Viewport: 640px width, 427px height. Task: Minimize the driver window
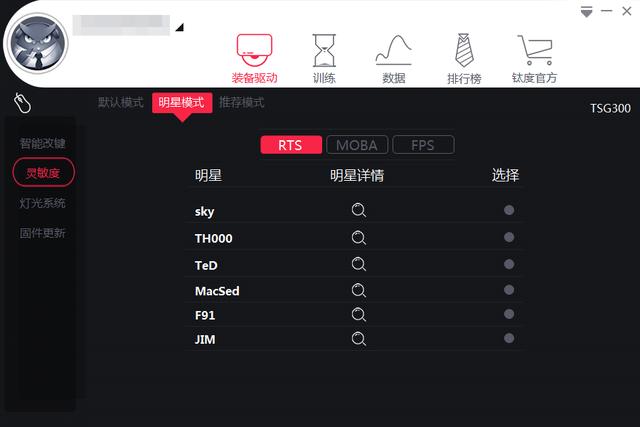[x=607, y=11]
